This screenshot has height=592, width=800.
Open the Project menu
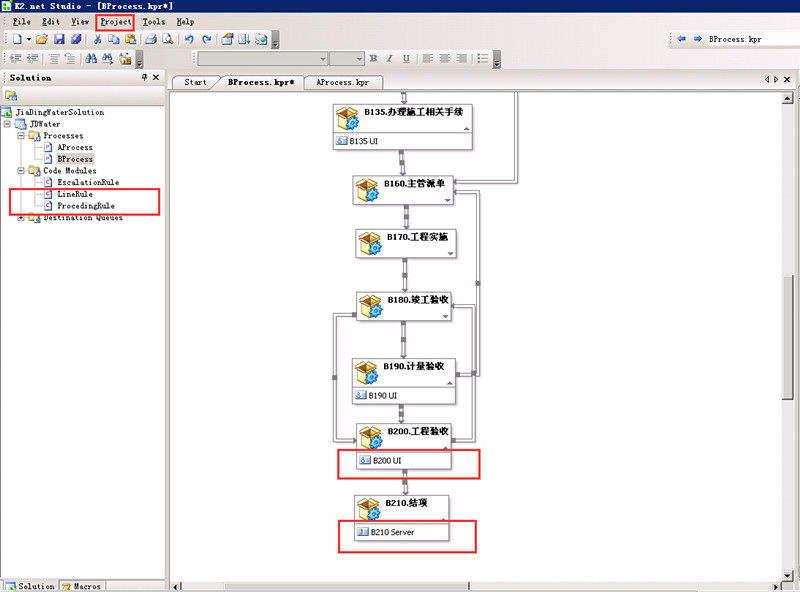coord(116,21)
